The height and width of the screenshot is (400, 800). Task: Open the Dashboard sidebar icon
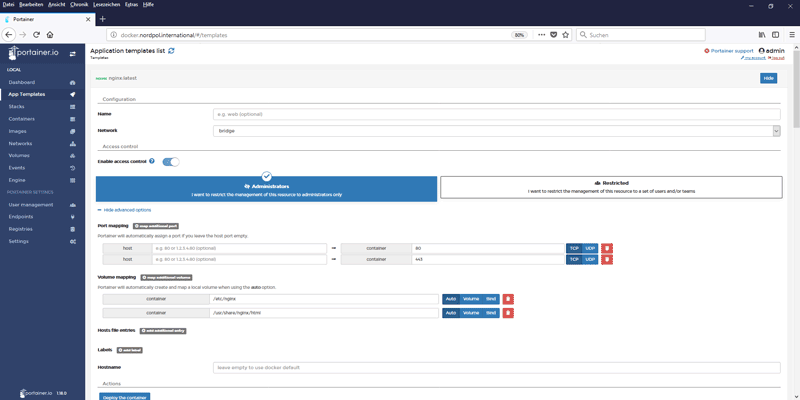click(x=72, y=82)
